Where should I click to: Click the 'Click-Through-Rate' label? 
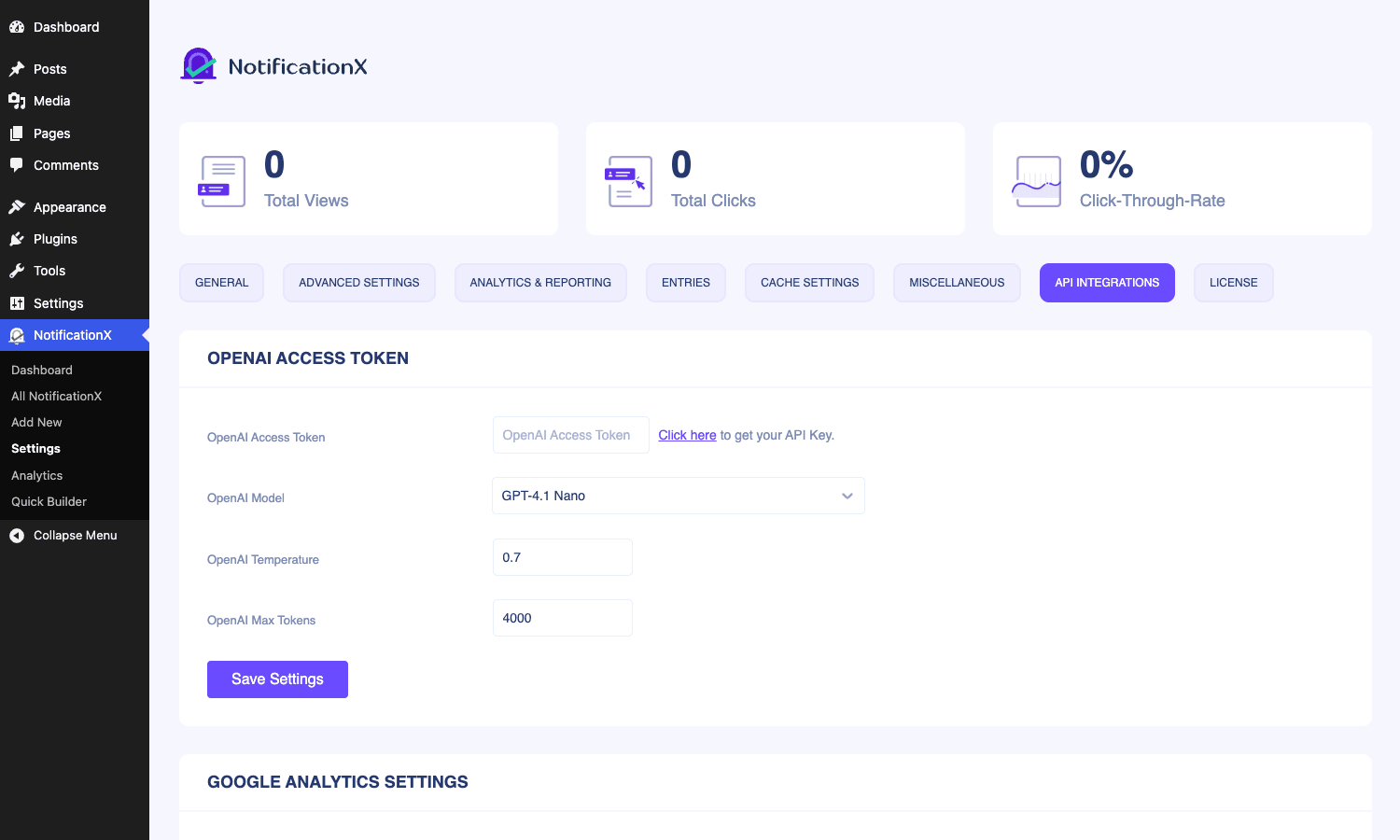[x=1153, y=201]
